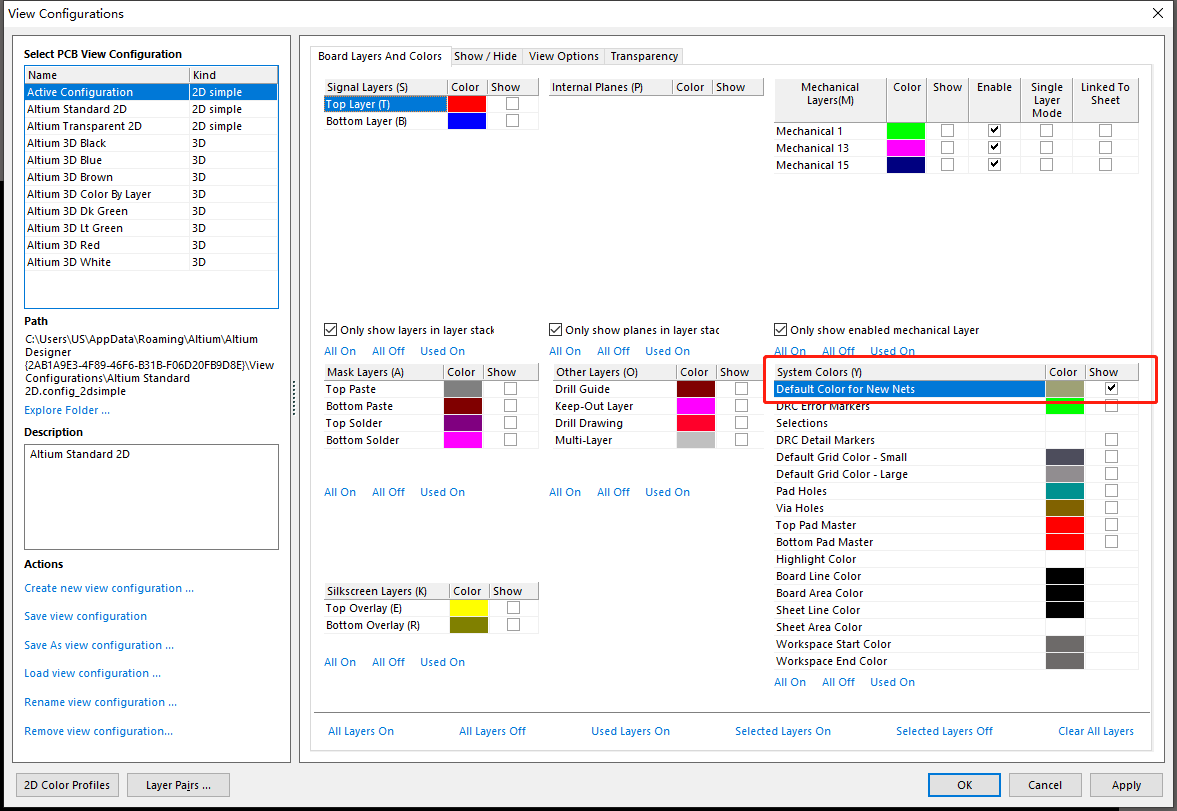Enable Show for Top Overlay

click(x=513, y=607)
